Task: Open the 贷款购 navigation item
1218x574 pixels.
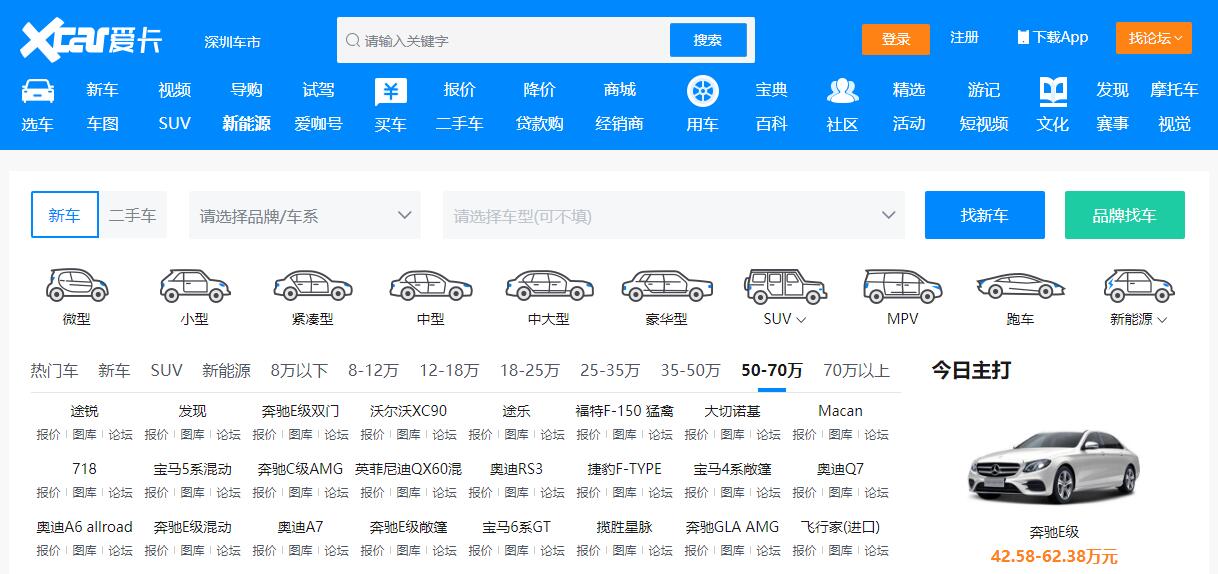Action: [539, 124]
